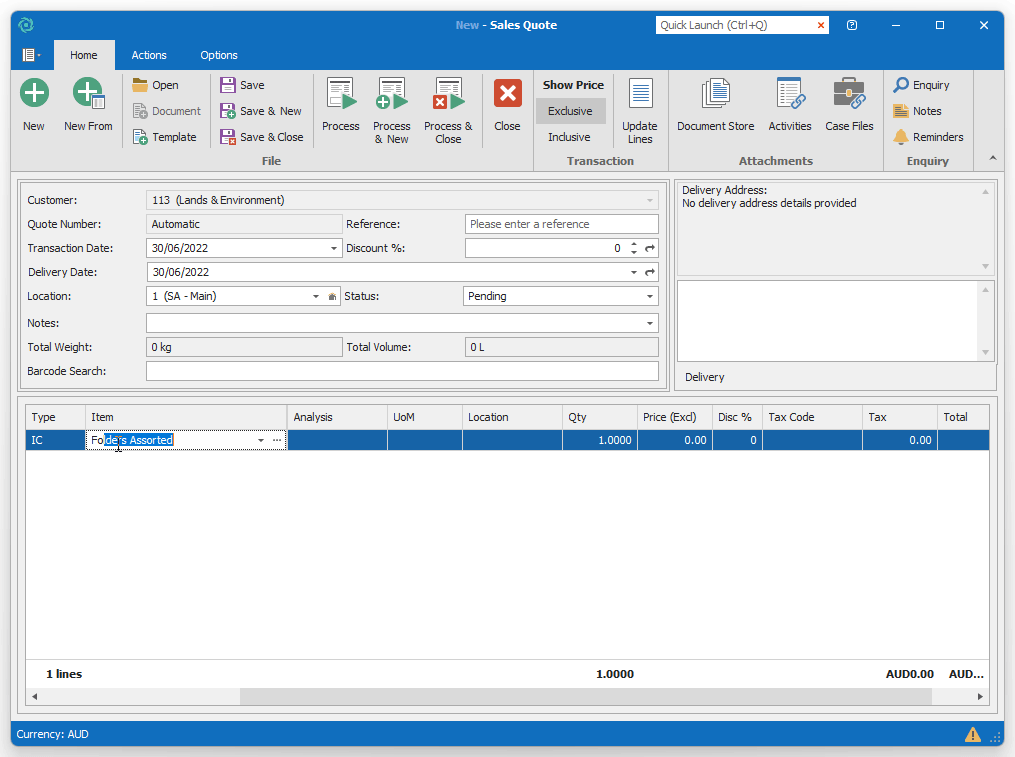Viewport: 1015px width, 757px height.
Task: Click the Process & Close icon
Action: [x=448, y=95]
